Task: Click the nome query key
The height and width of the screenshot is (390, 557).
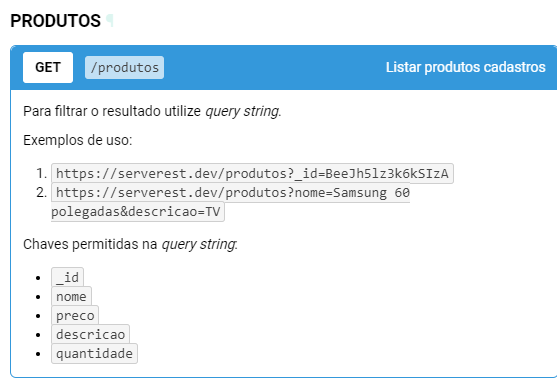Action: (71, 297)
